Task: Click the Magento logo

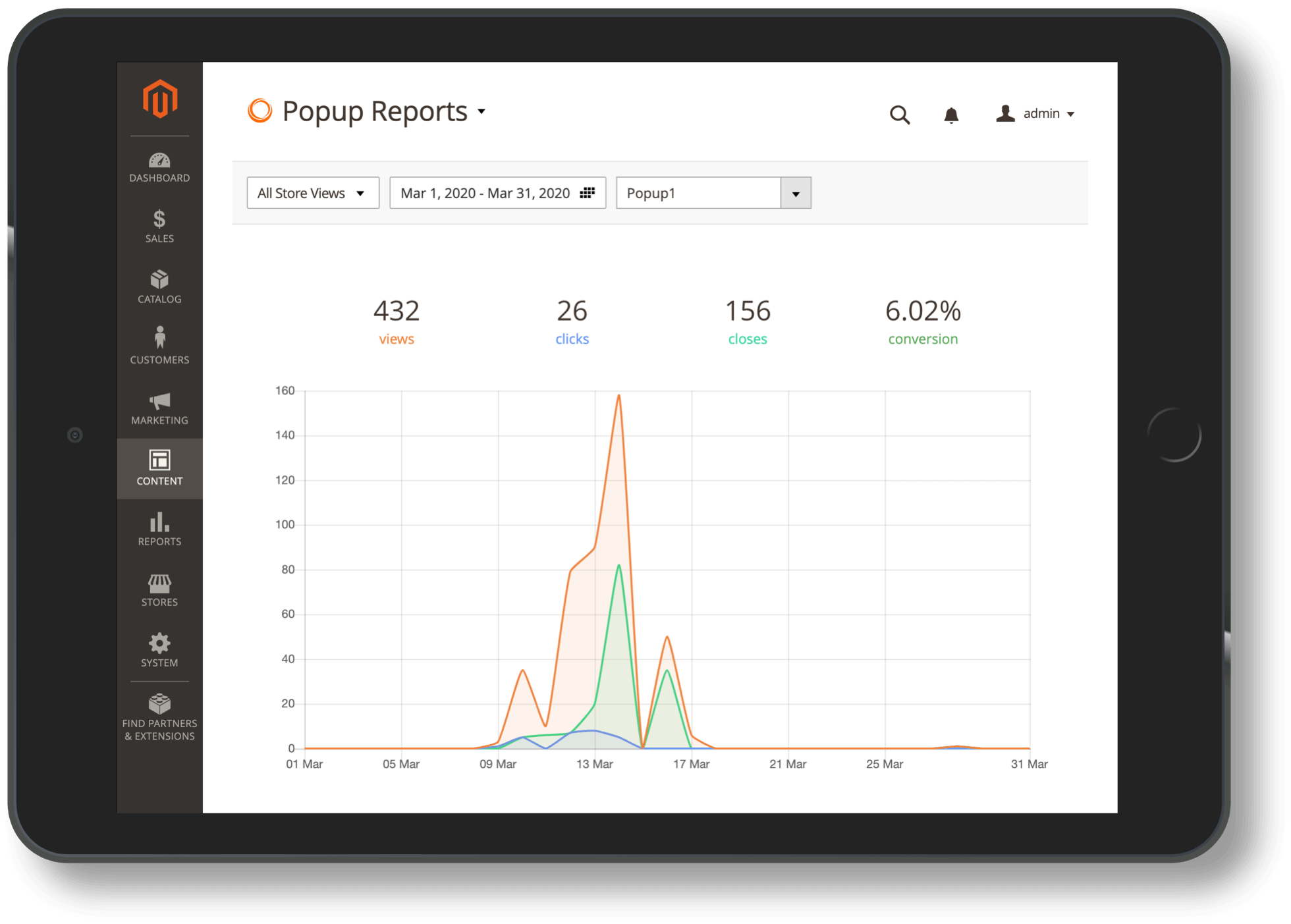Action: pos(159,99)
